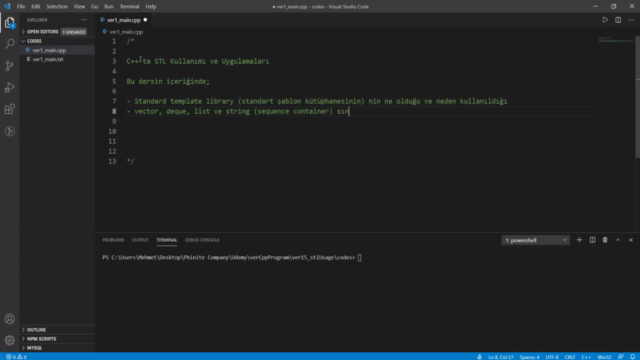The width and height of the screenshot is (640, 360).
Task: Open the Search view in activity bar
Action: tap(9, 44)
